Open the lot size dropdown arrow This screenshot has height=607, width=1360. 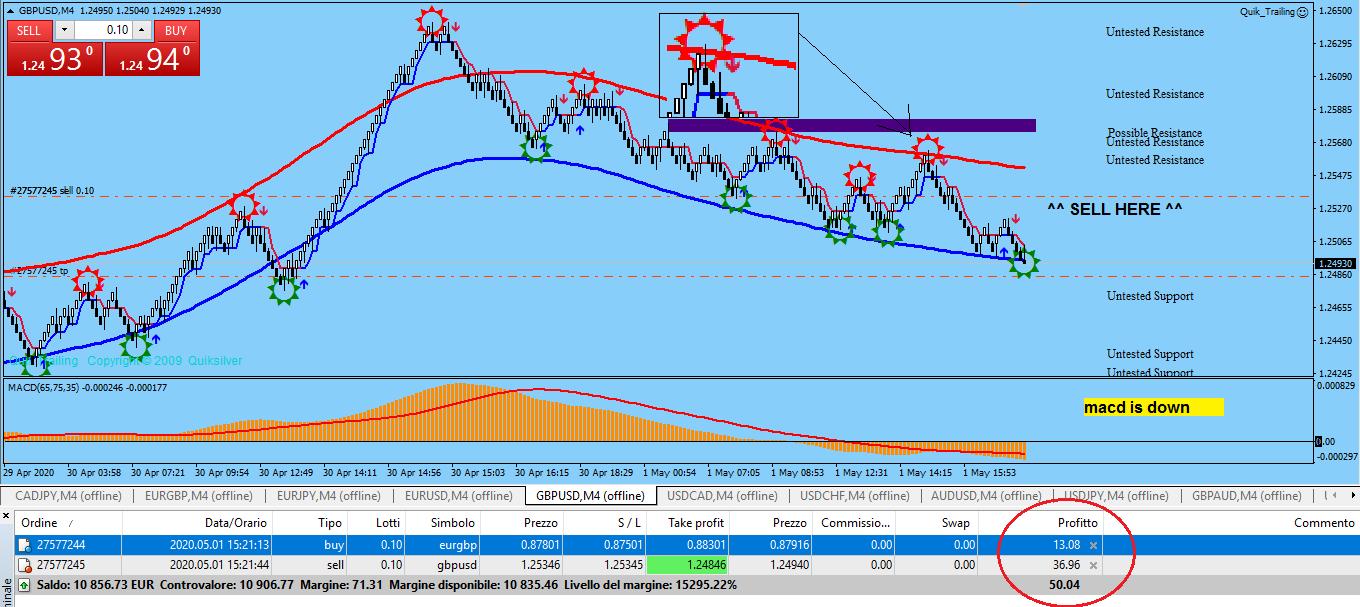coord(63,30)
